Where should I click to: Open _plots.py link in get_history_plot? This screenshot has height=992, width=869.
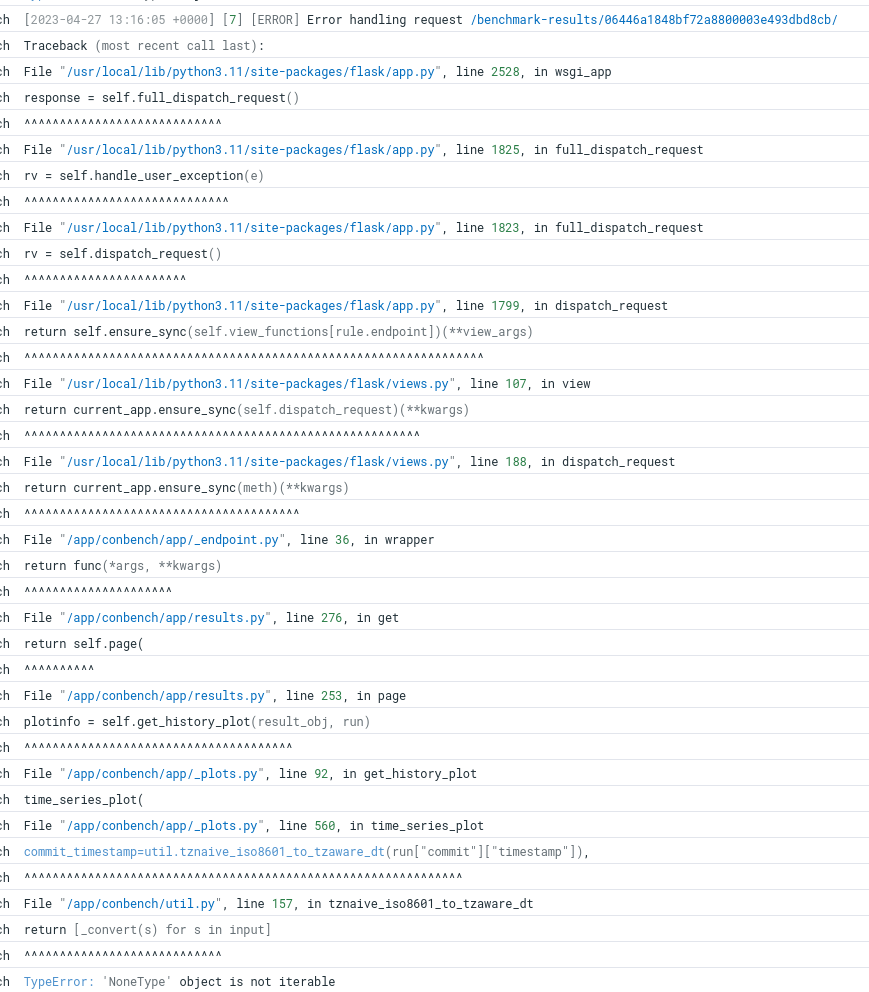(162, 773)
